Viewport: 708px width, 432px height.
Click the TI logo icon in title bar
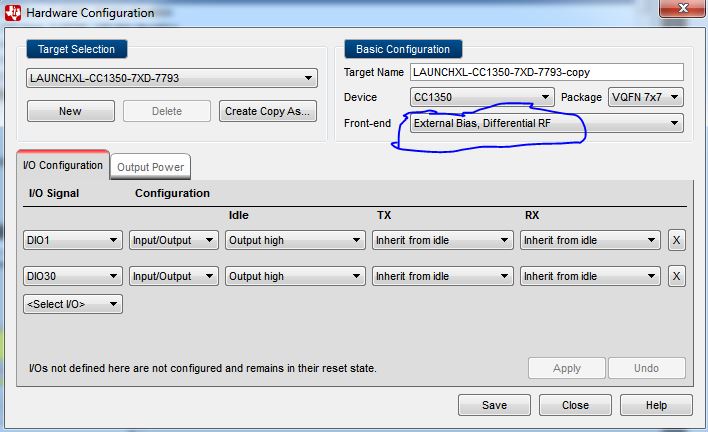(13, 13)
